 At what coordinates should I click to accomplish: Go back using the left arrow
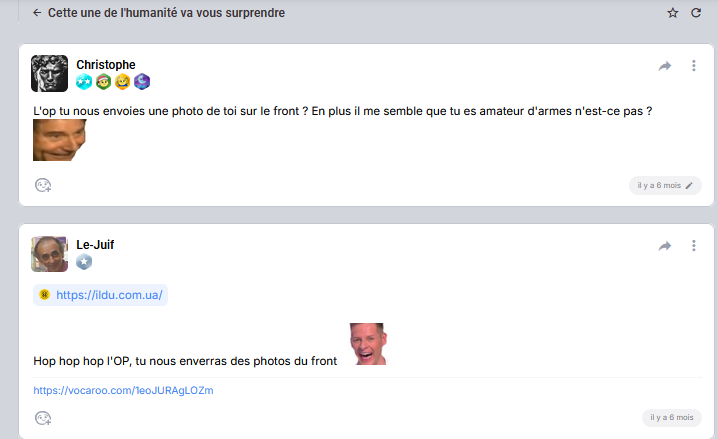point(37,13)
